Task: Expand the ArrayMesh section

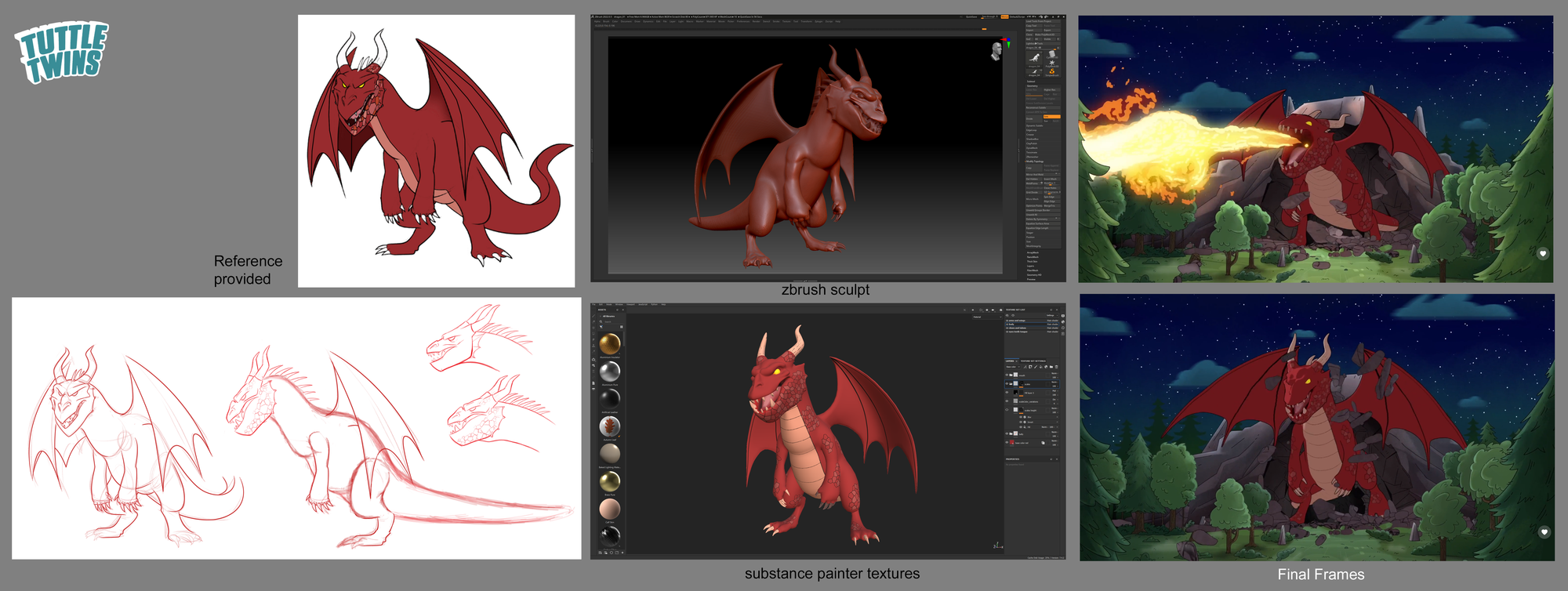Action: (x=1033, y=252)
